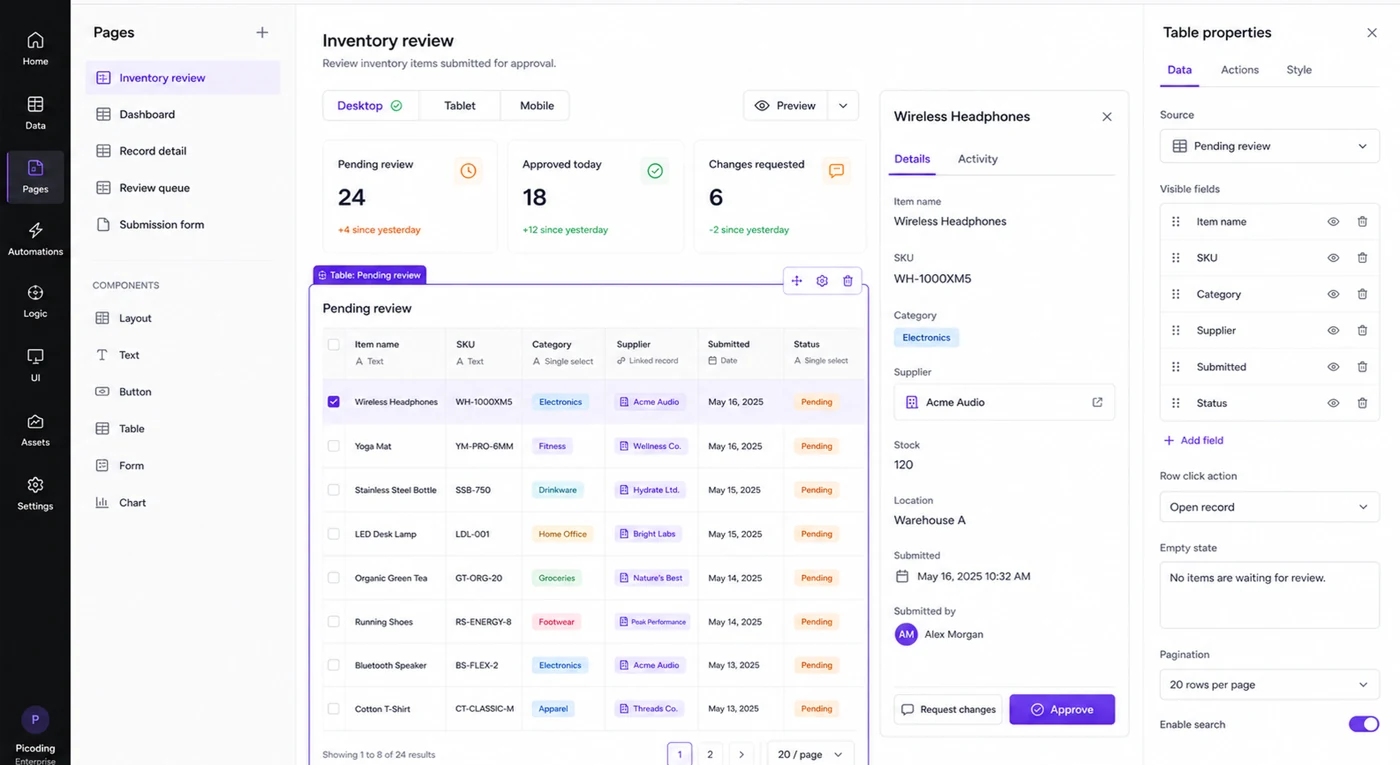This screenshot has height=765, width=1400.
Task: Go to next page of results
Action: pos(741,754)
